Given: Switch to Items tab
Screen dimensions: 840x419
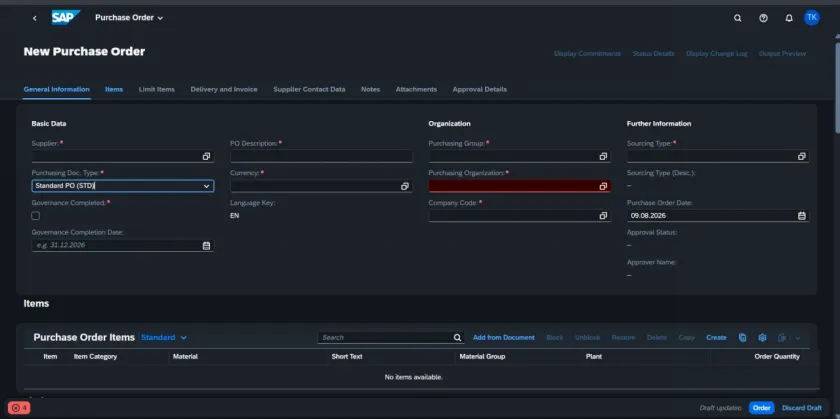Looking at the screenshot, I should click(x=114, y=89).
